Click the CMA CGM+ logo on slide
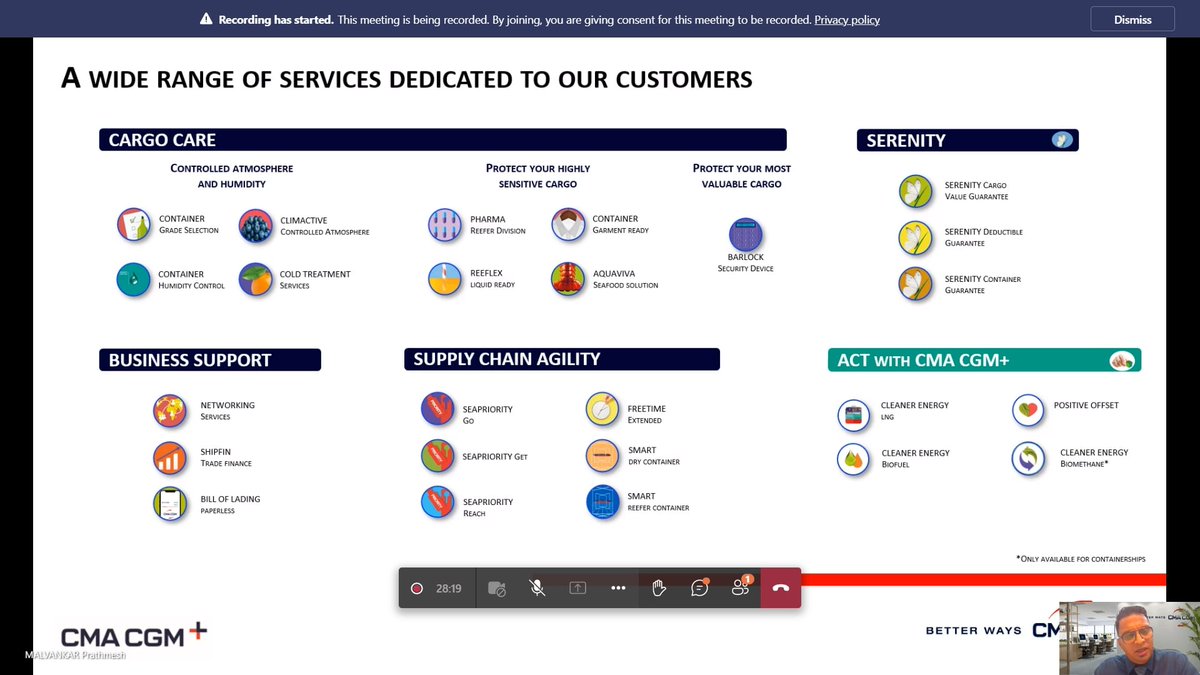This screenshot has width=1200, height=675. [134, 635]
